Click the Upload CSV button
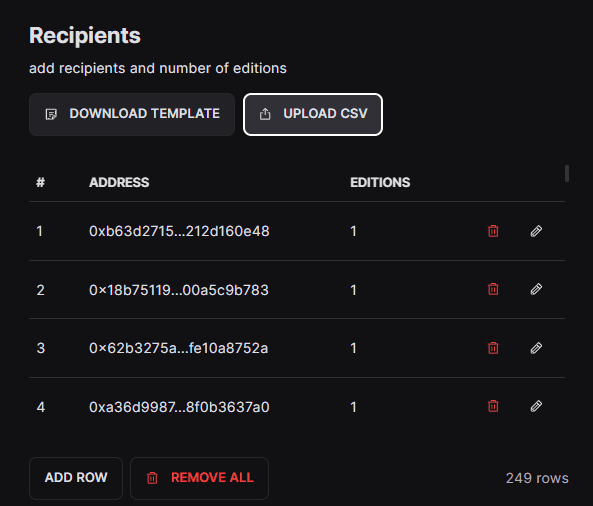 [x=313, y=114]
